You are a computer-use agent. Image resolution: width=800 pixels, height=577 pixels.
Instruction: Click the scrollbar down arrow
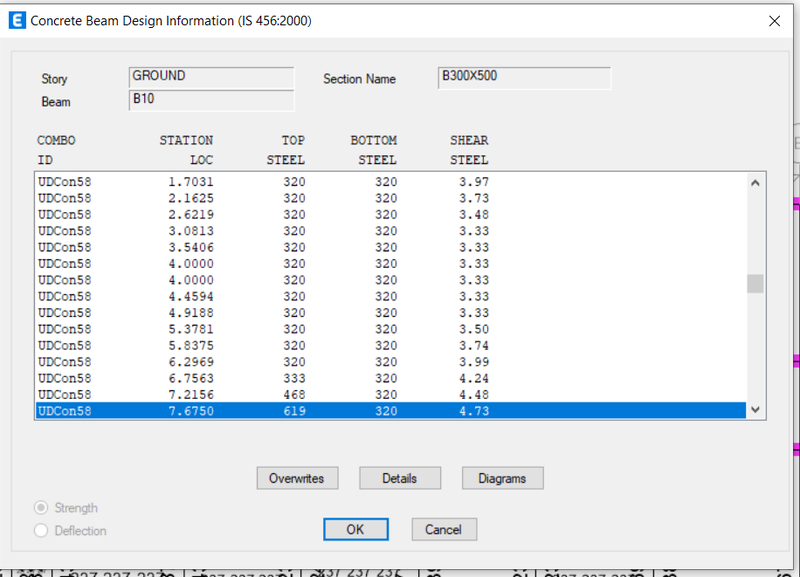click(757, 410)
